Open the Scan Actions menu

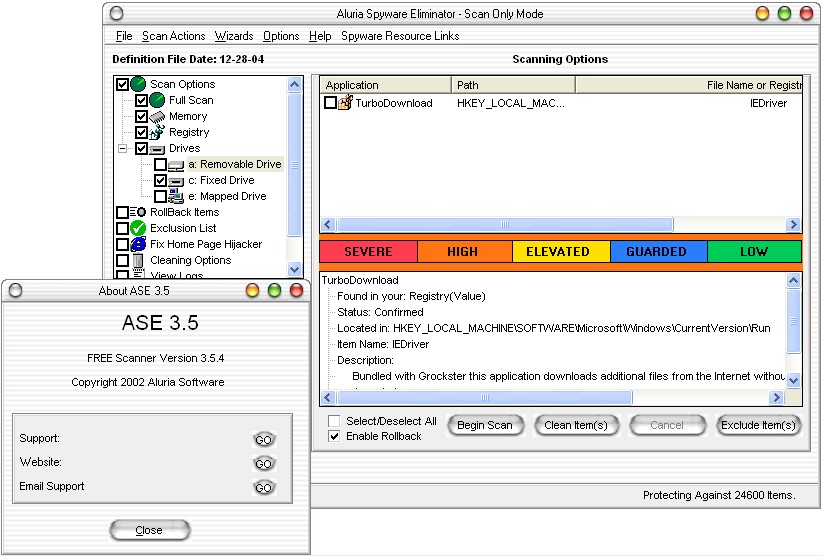click(174, 36)
